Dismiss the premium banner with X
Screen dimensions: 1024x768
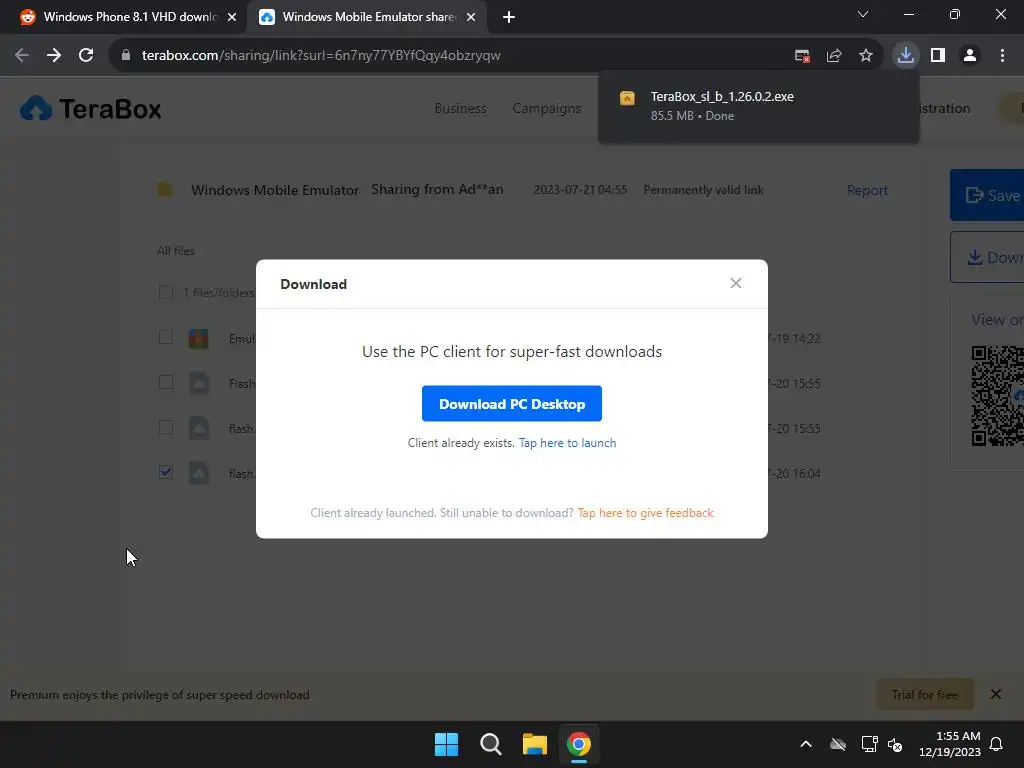(x=995, y=694)
